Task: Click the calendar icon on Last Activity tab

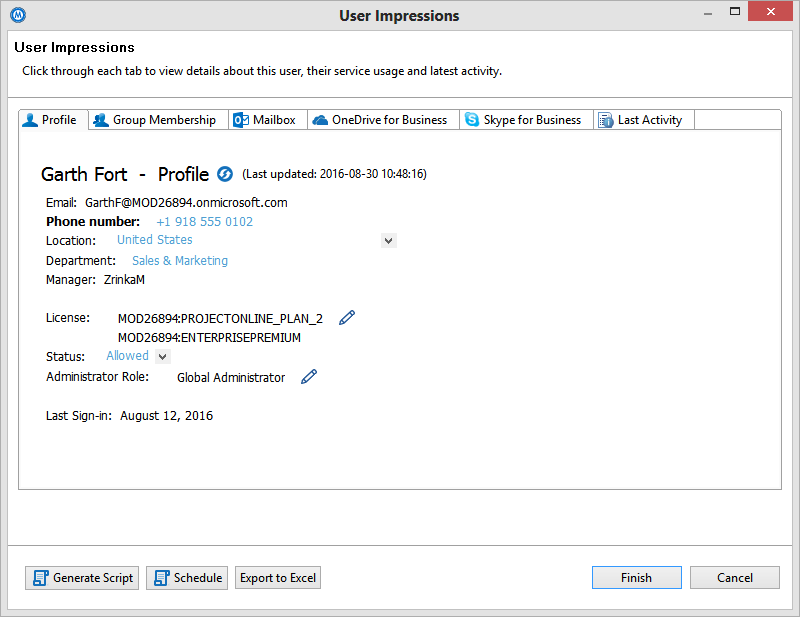Action: coord(604,119)
